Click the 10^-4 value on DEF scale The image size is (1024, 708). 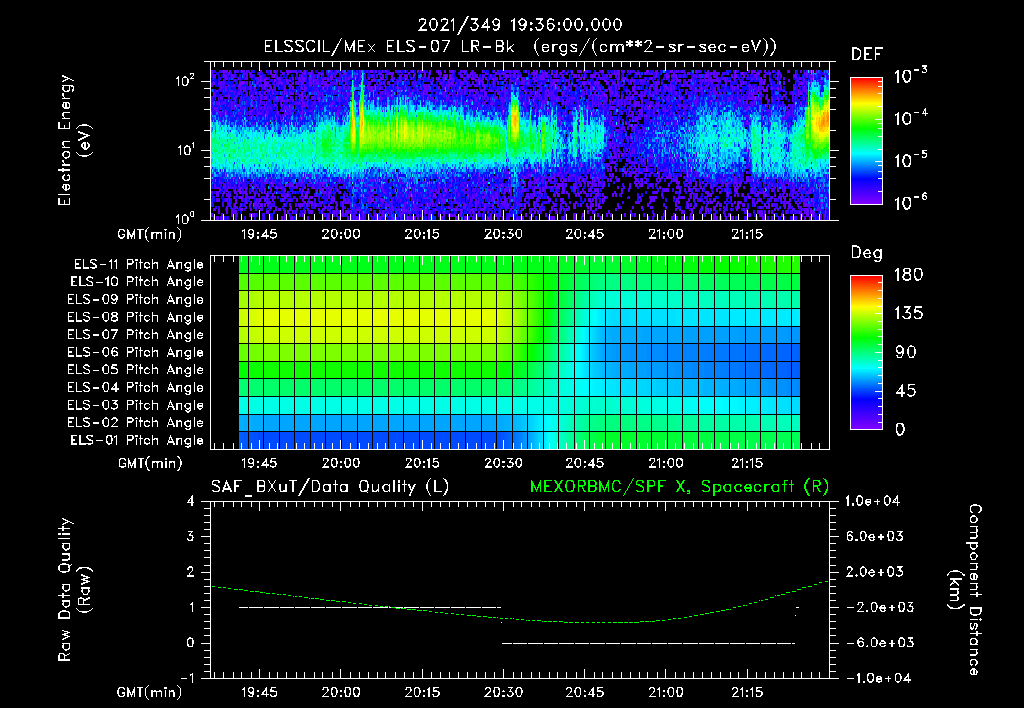[x=910, y=118]
